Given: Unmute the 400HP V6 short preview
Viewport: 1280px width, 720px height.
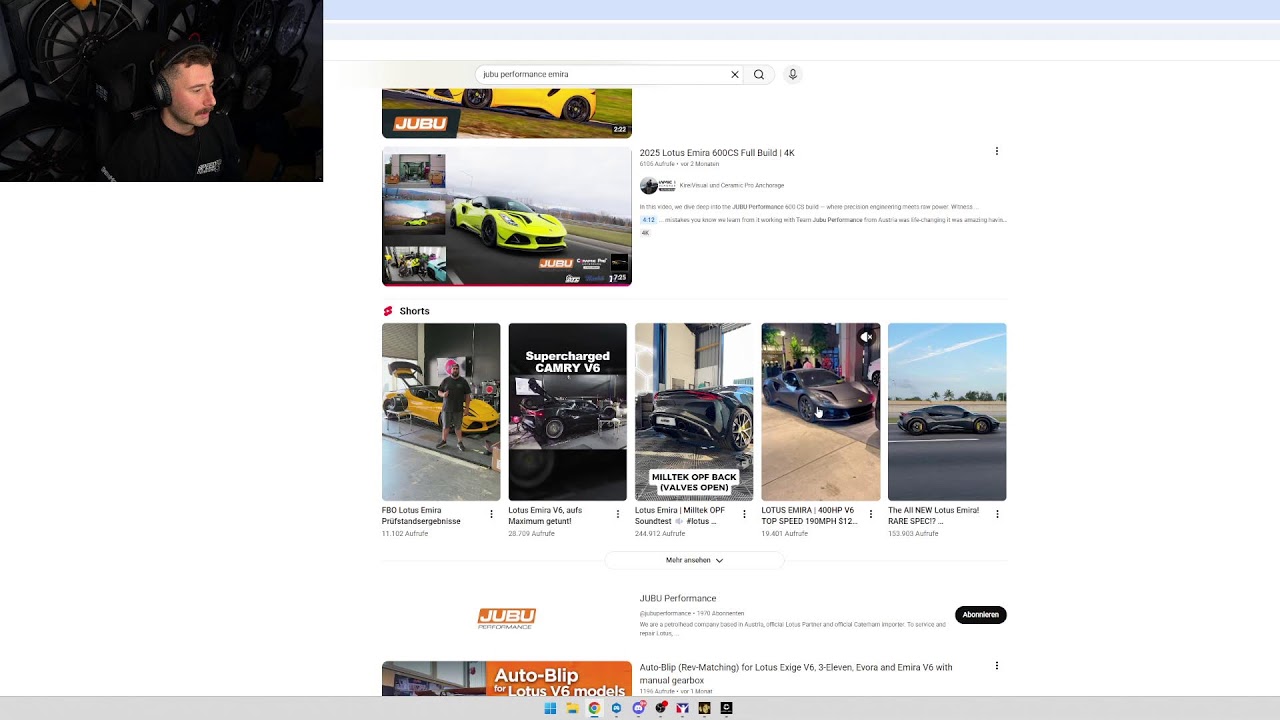Looking at the screenshot, I should tap(866, 337).
